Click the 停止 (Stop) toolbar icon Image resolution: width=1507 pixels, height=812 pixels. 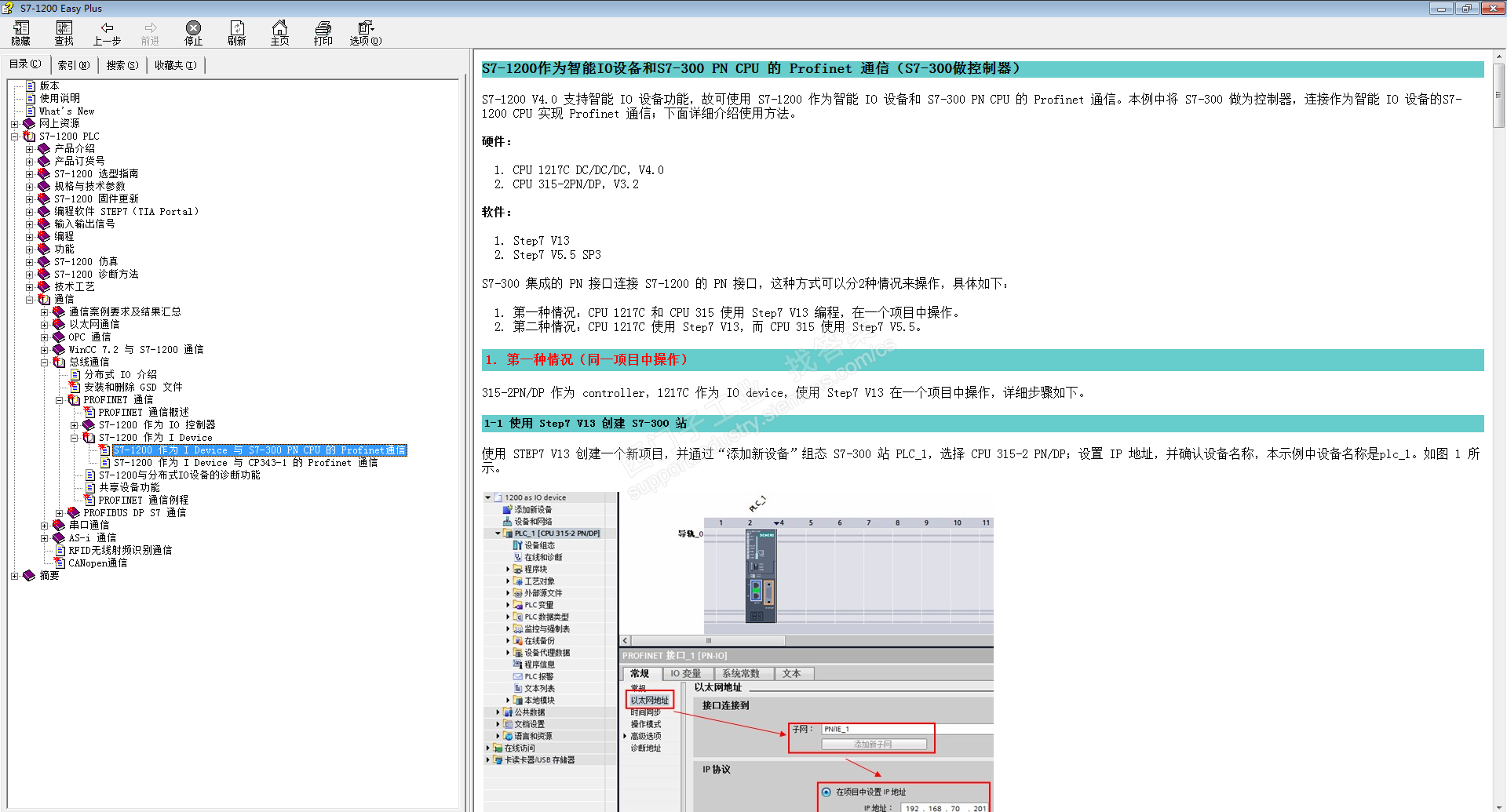click(x=194, y=33)
